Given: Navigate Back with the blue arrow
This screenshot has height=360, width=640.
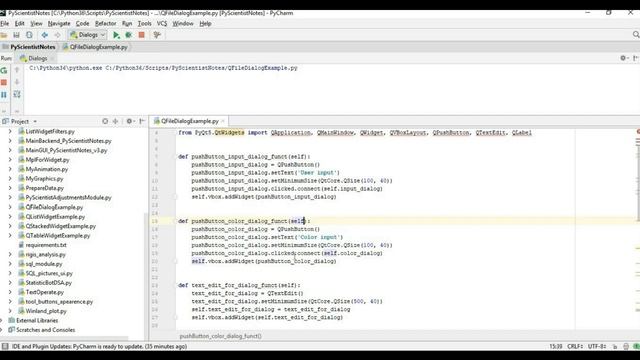Looking at the screenshot, I should pos(44,35).
